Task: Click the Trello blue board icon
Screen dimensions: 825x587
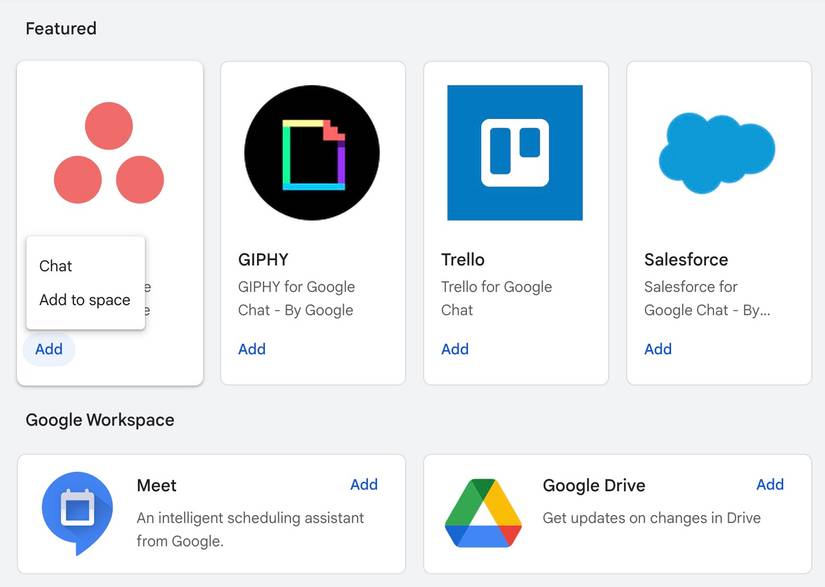Action: tap(516, 152)
